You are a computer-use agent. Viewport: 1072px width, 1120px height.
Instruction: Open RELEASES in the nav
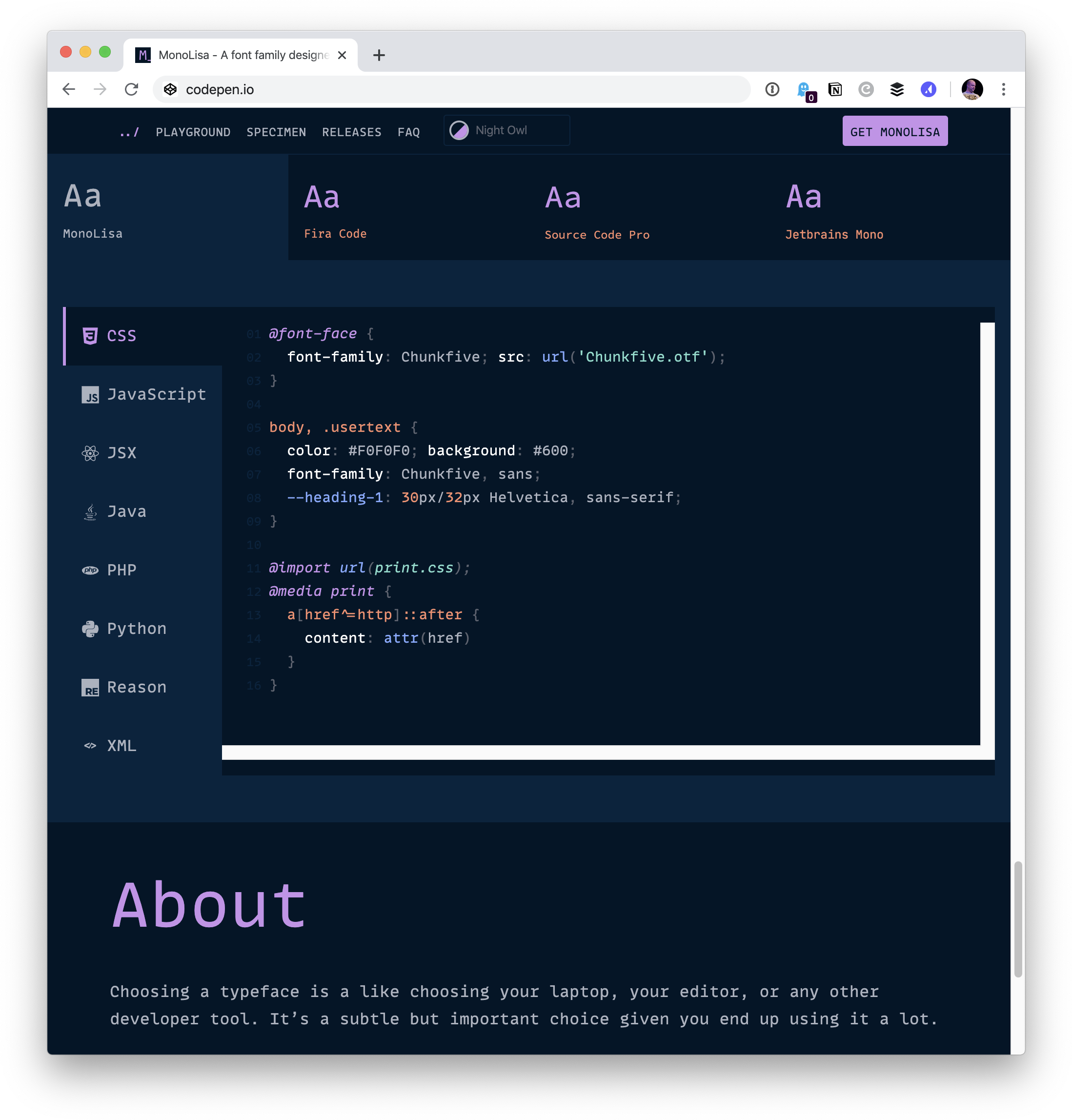[351, 132]
